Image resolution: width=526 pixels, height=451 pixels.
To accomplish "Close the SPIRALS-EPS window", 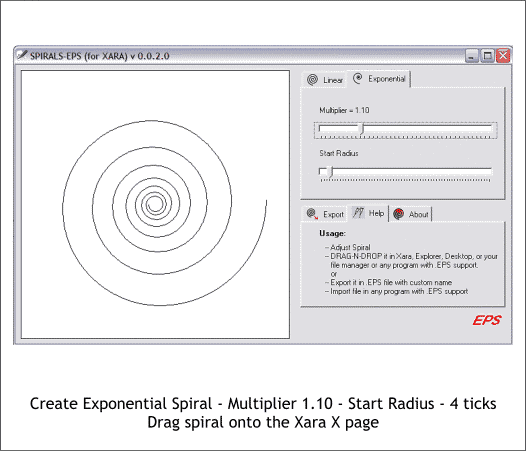I will click(503, 56).
